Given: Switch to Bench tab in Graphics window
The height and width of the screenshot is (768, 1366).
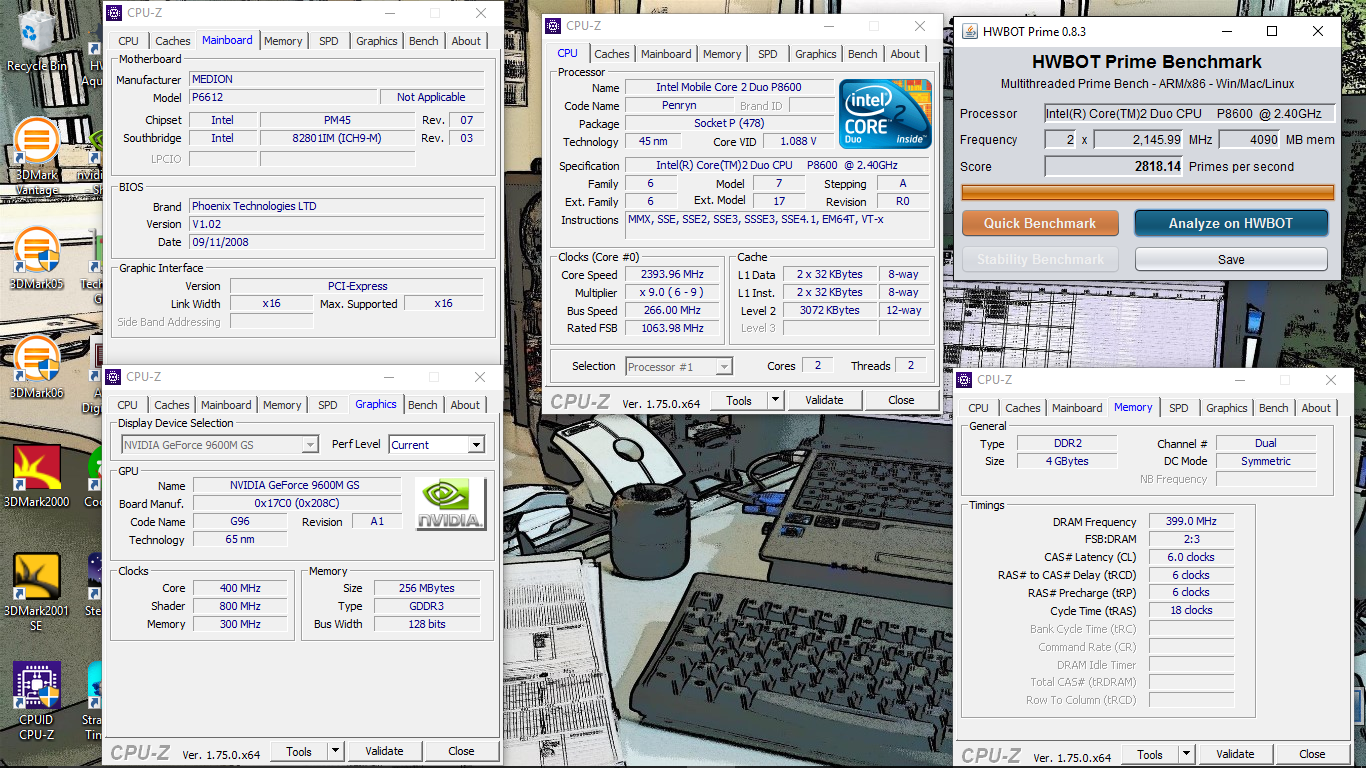Looking at the screenshot, I should [423, 405].
